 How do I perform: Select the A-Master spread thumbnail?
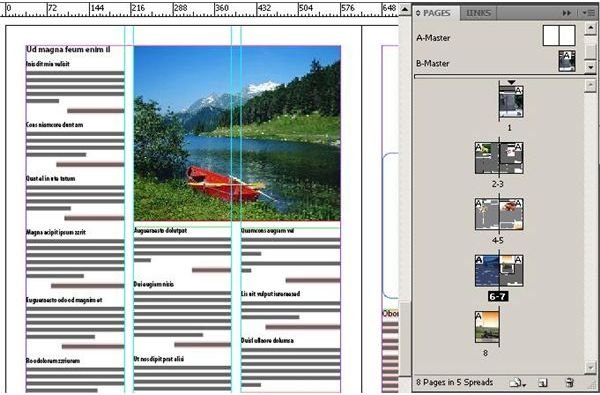pyautogui.click(x=559, y=36)
